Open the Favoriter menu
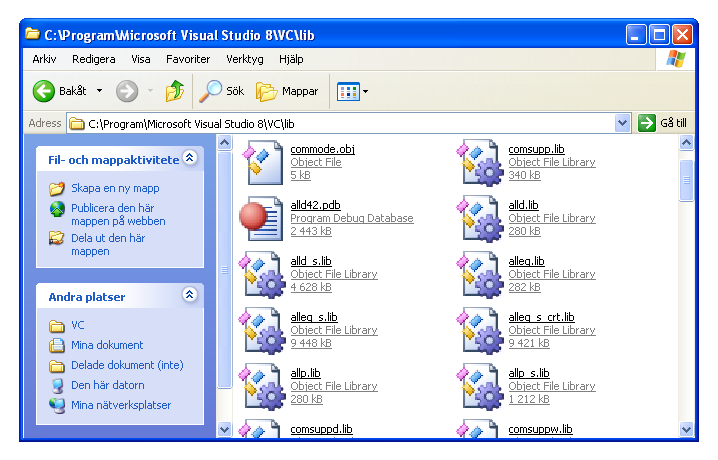This screenshot has width=718, height=460. [x=188, y=59]
